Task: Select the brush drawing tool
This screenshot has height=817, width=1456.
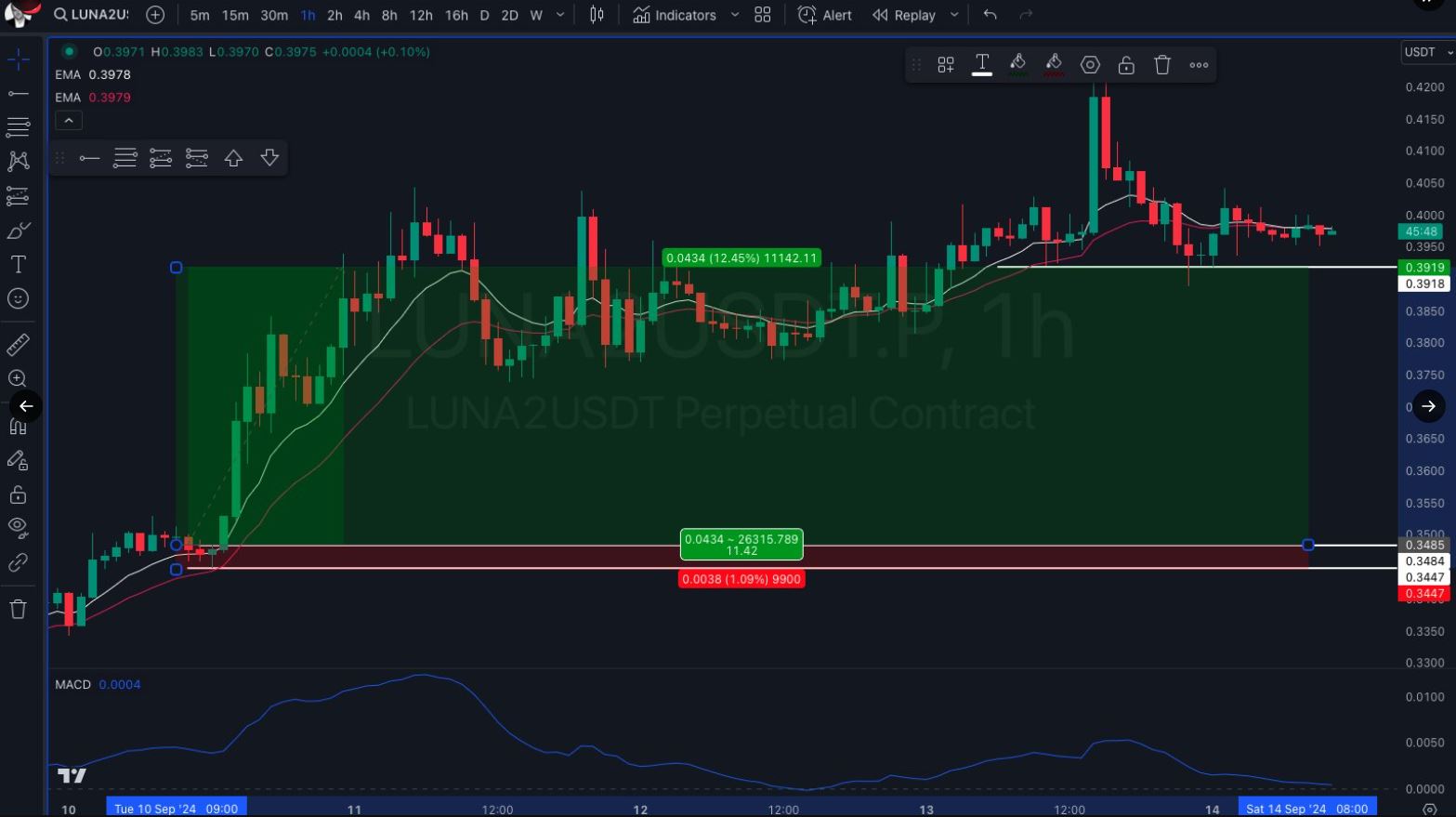Action: pyautogui.click(x=18, y=231)
